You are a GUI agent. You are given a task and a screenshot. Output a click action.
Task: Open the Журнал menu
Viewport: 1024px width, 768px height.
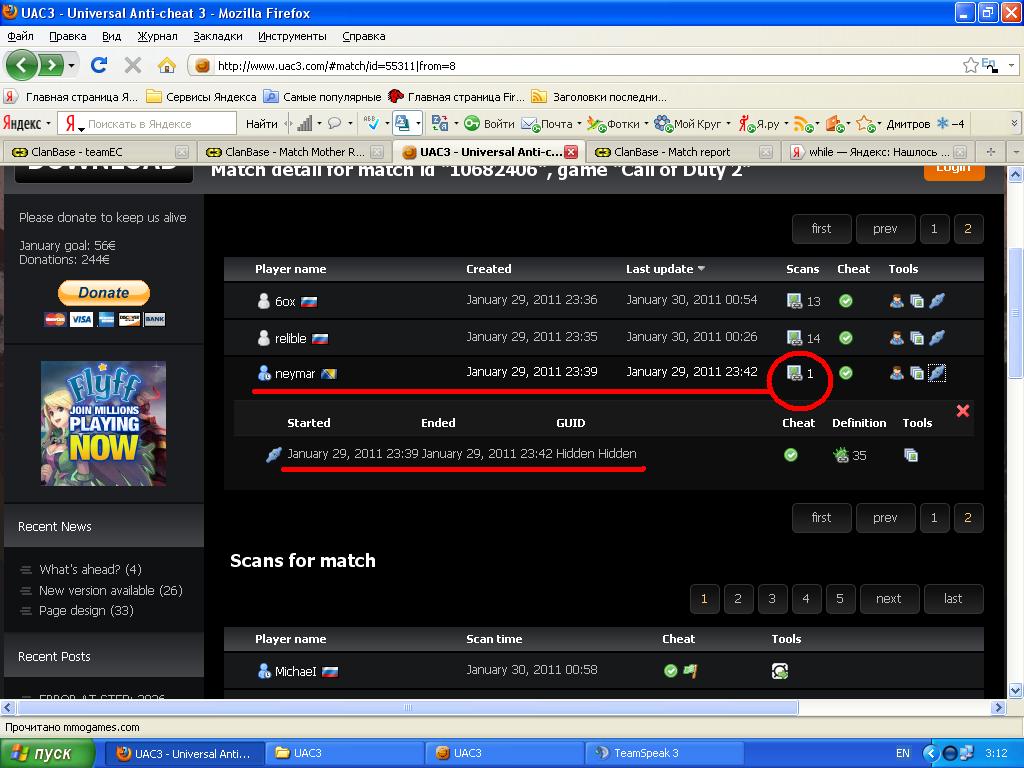(x=157, y=37)
